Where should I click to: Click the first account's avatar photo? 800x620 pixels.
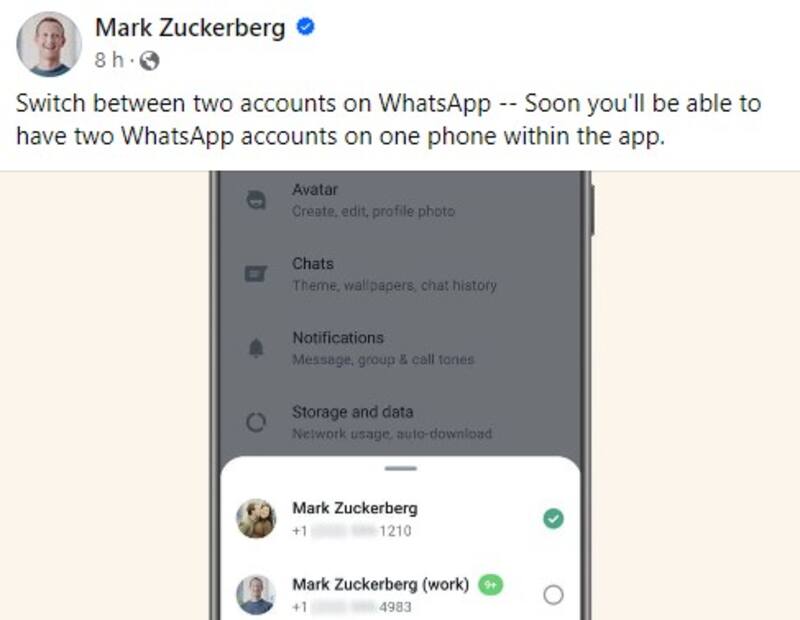256,518
